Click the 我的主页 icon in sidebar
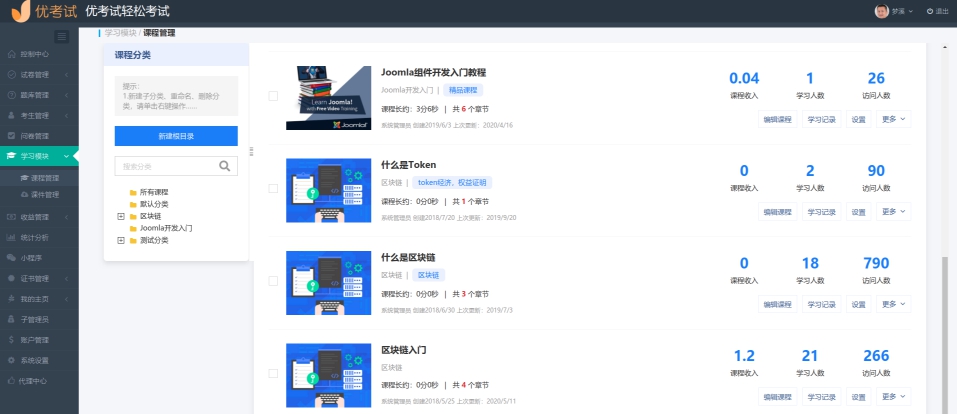This screenshot has width=957, height=414. pyautogui.click(x=11, y=299)
